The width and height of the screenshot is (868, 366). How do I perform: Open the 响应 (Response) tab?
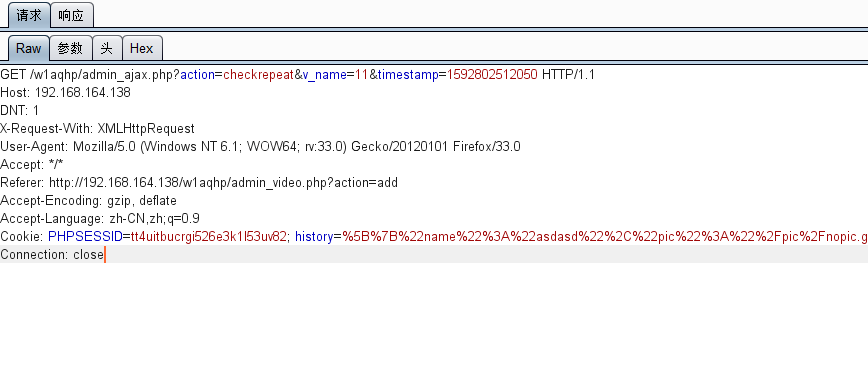(71, 16)
